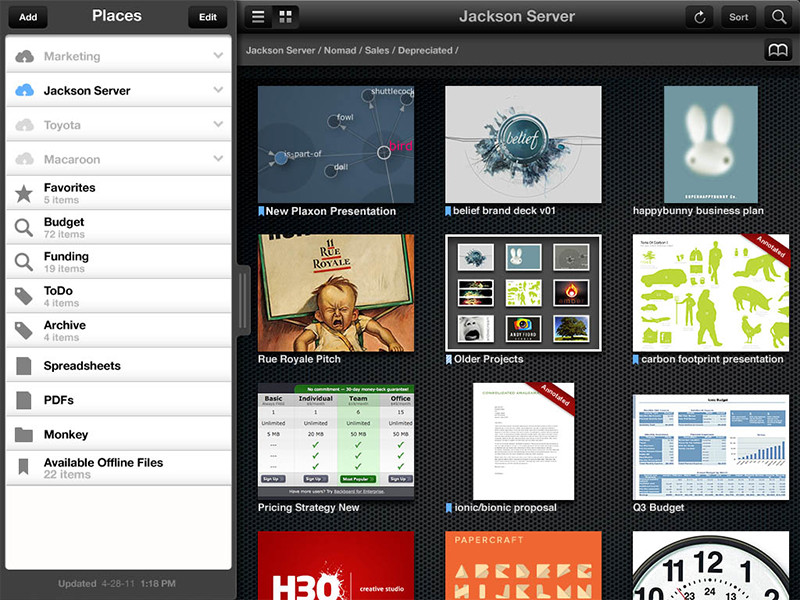The height and width of the screenshot is (600, 800).
Task: Click the Monkey folder icon
Action: (24, 435)
